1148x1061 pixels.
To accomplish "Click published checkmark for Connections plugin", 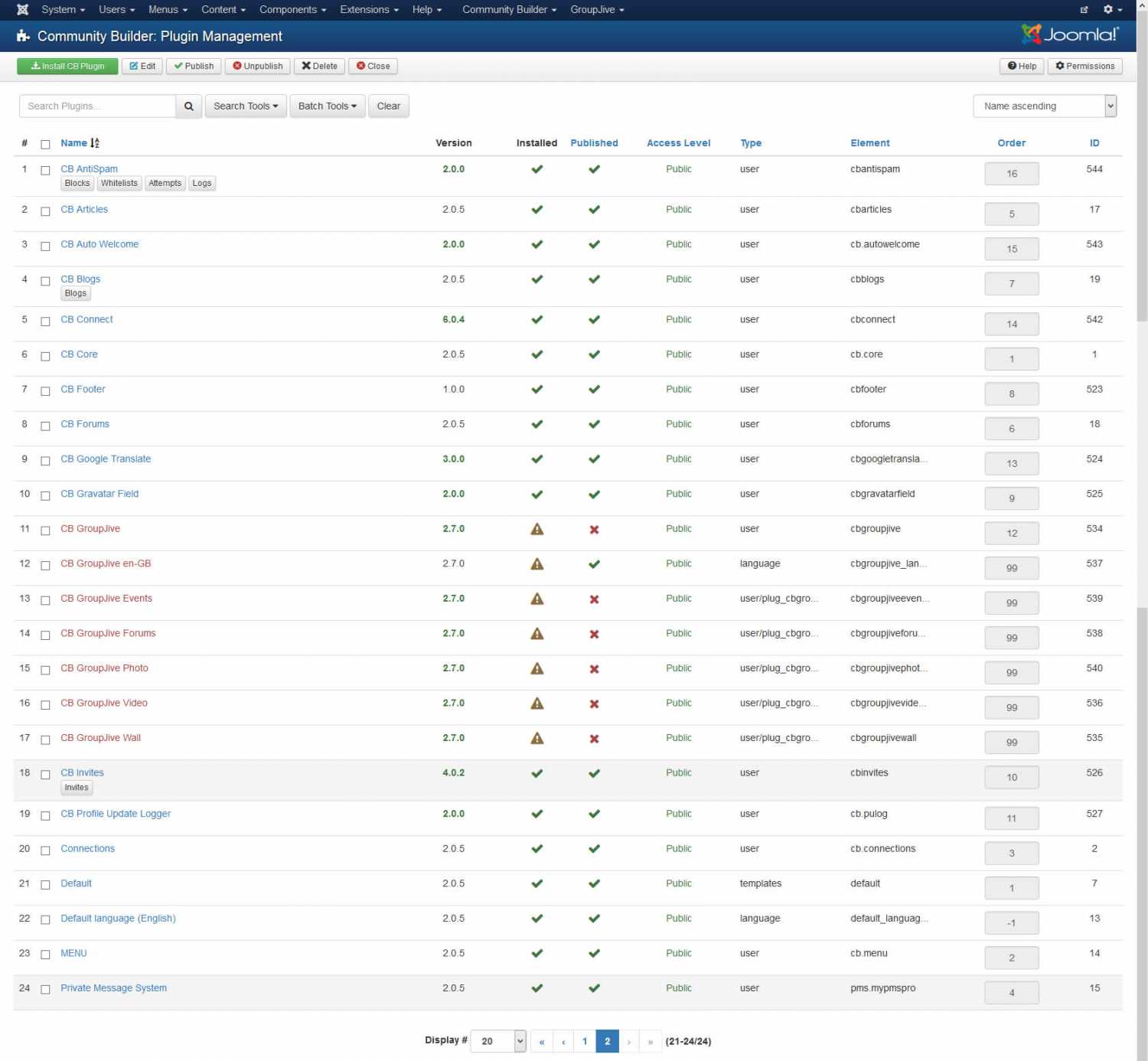I will pyautogui.click(x=594, y=849).
